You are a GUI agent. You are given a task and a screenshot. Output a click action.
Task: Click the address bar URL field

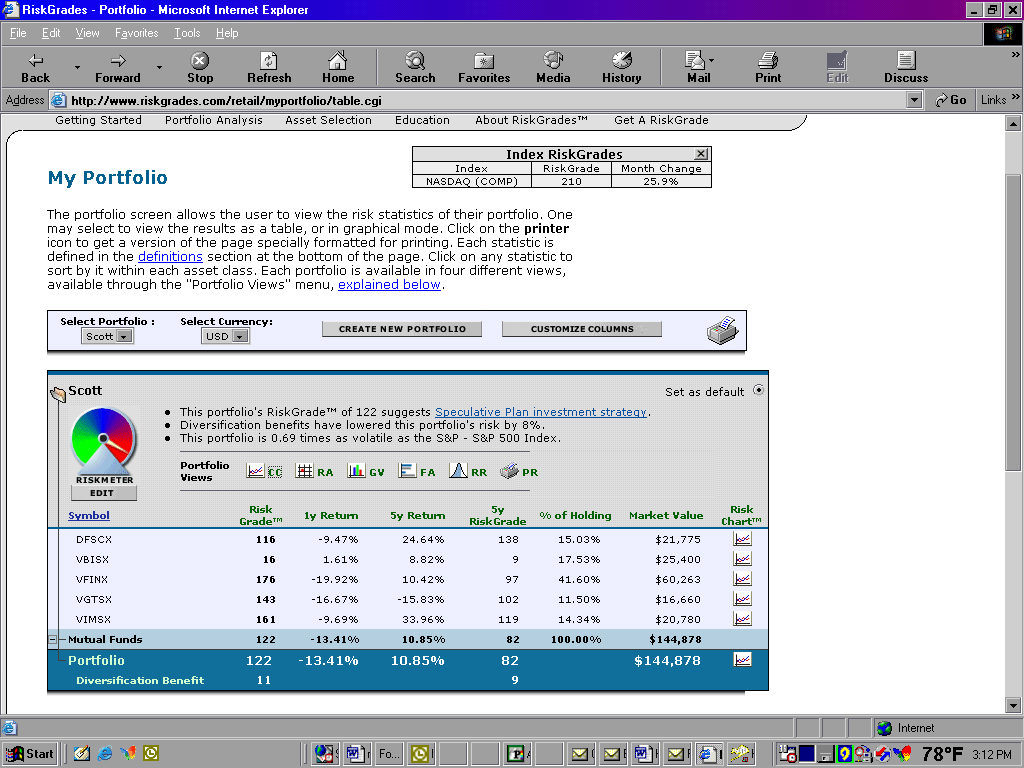477,100
